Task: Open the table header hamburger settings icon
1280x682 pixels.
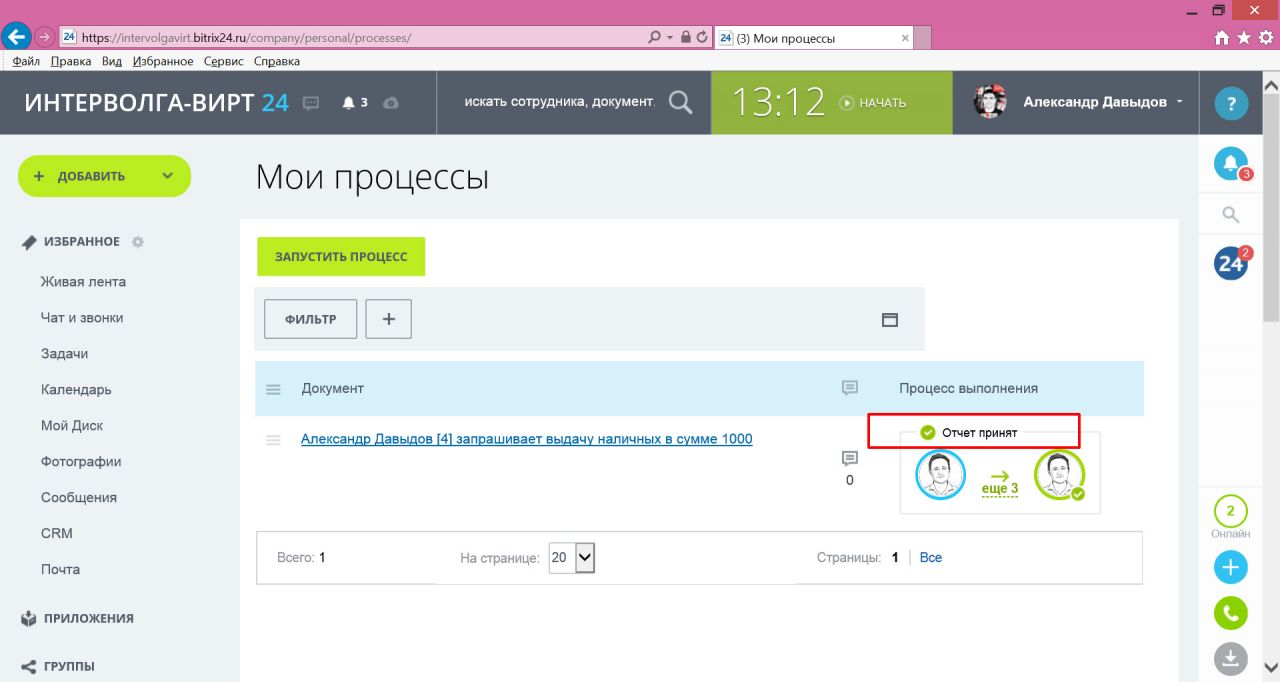Action: (x=273, y=389)
